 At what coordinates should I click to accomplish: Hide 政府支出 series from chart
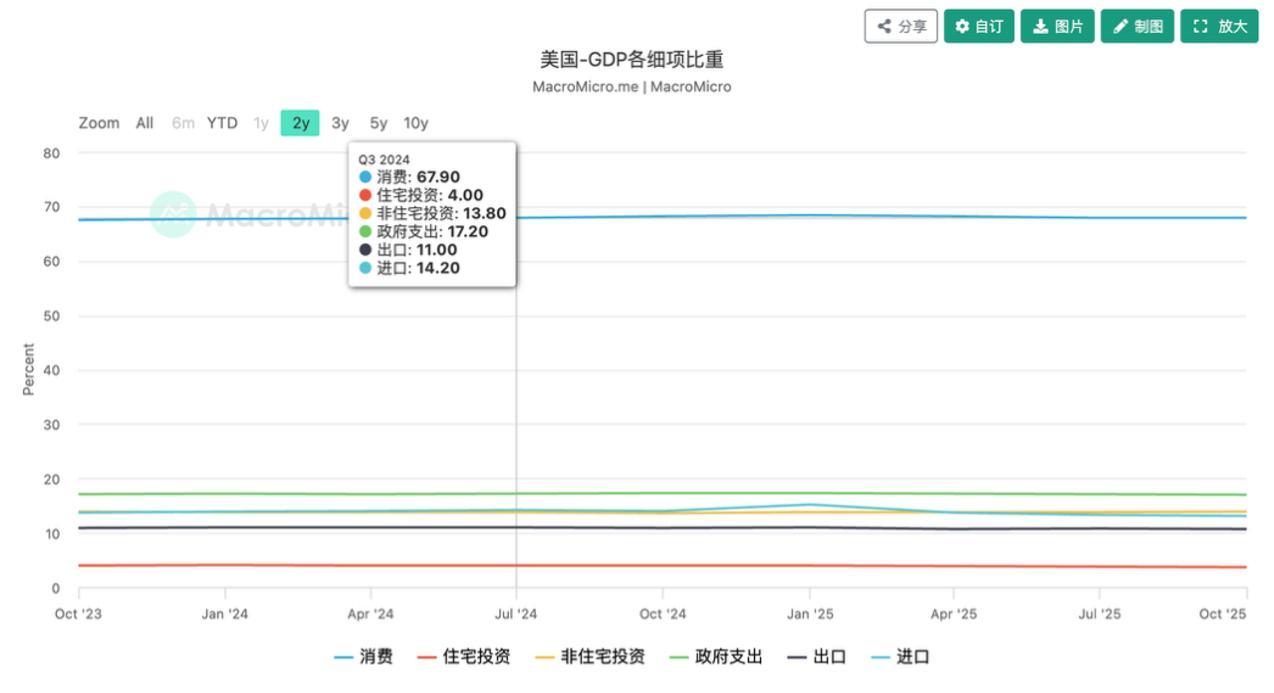716,657
